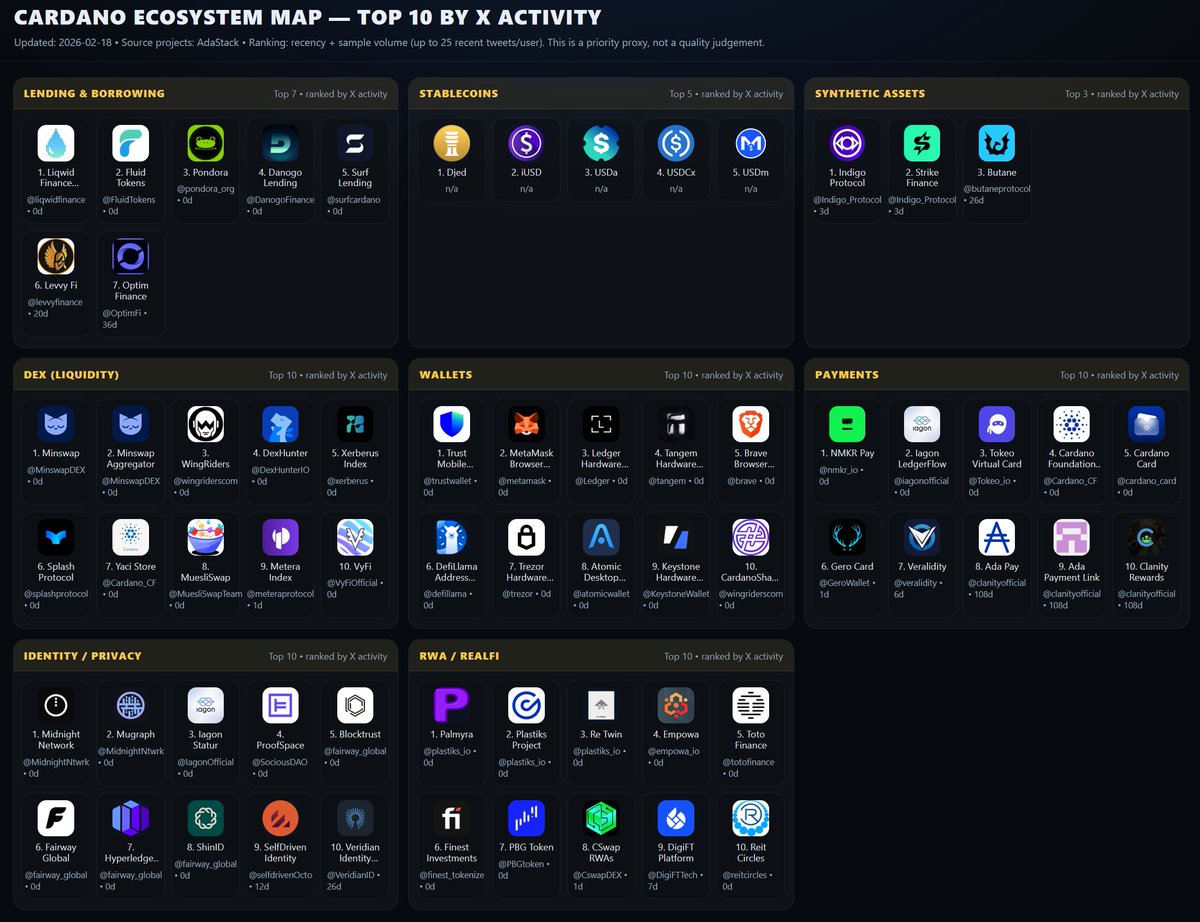Click the Lending & Borrowing section heading

click(x=94, y=94)
